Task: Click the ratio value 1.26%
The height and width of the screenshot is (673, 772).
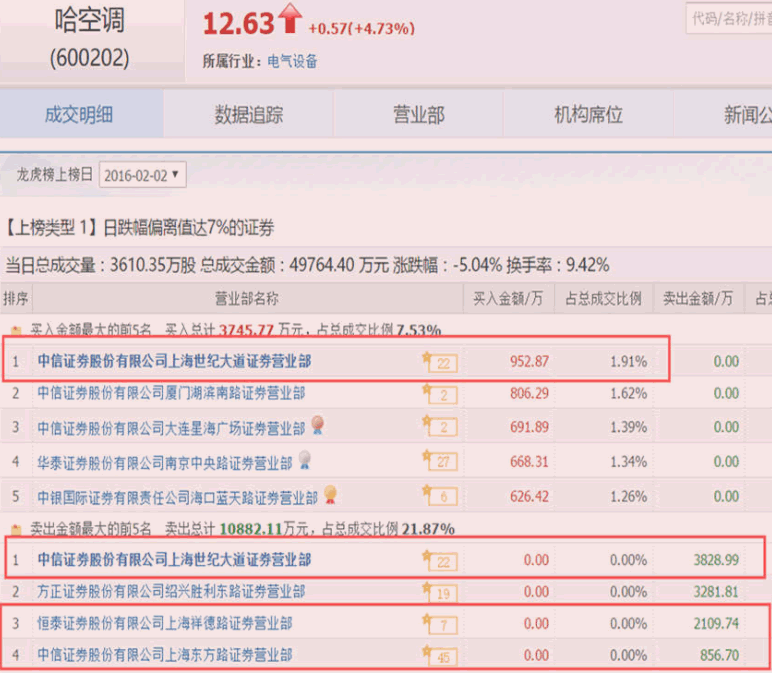Action: click(x=629, y=496)
